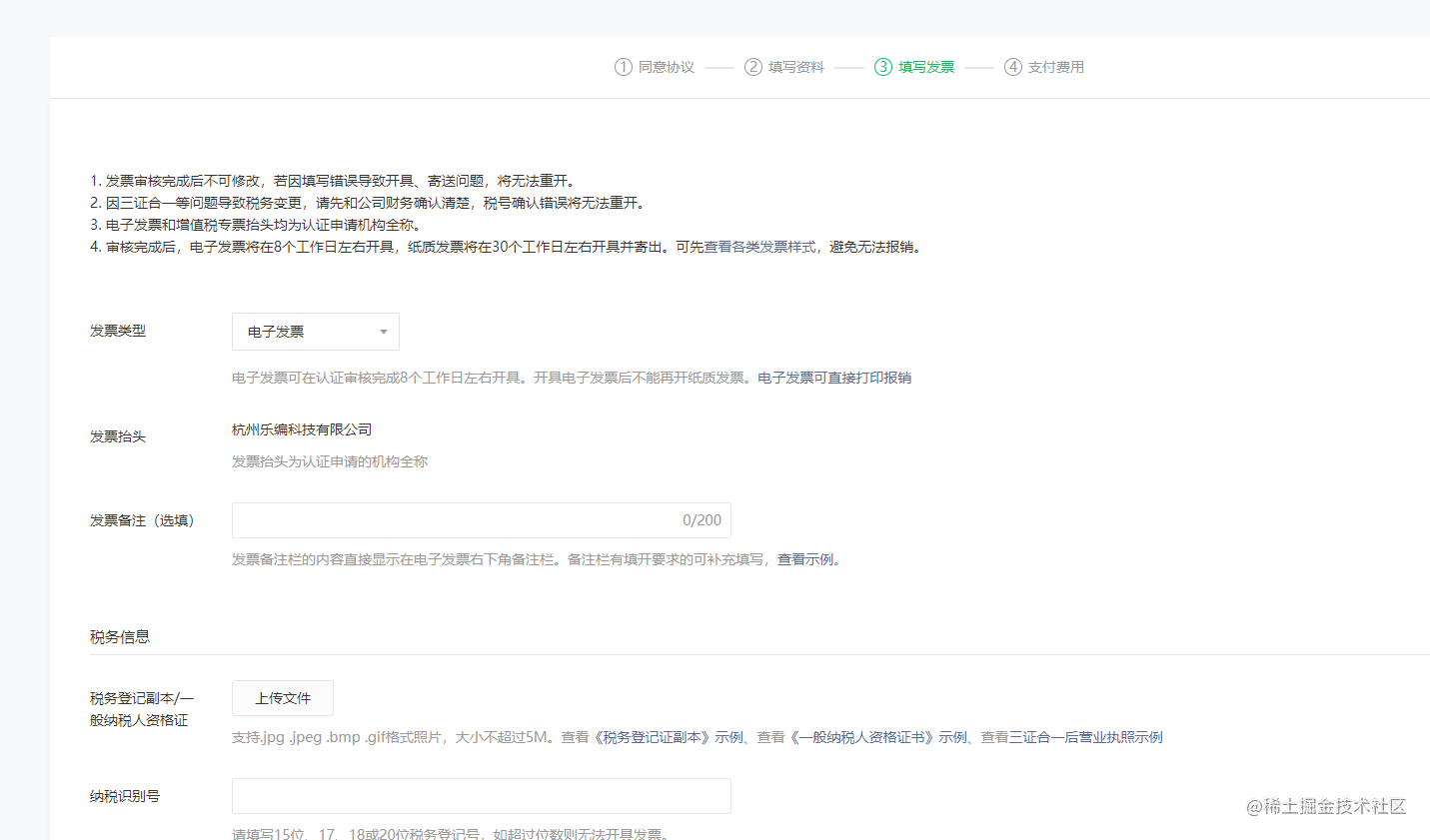The height and width of the screenshot is (840, 1430).
Task: Click notice line 2 about 三证合一
Action: [369, 203]
